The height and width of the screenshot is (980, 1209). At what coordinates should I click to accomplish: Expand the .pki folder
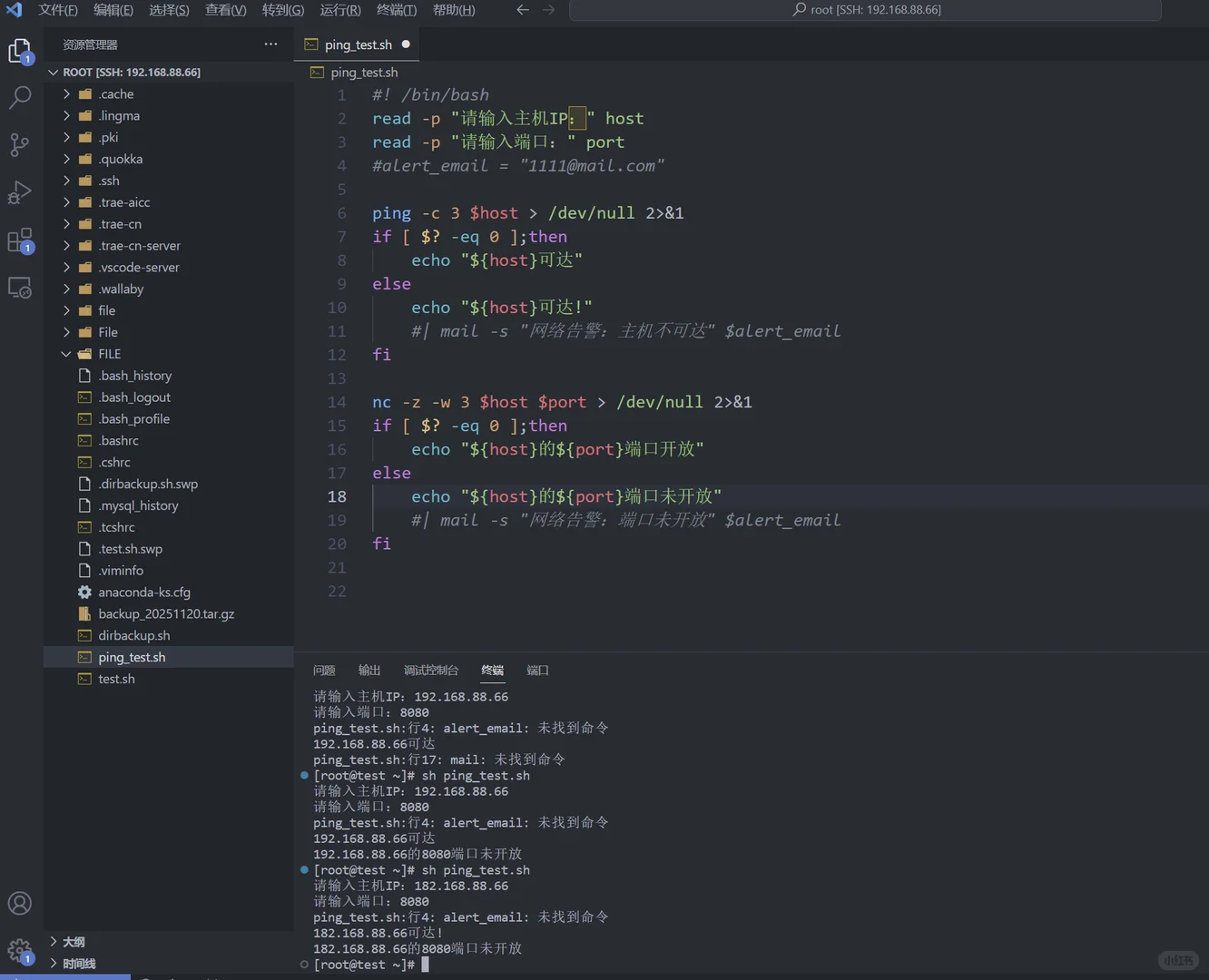coord(169,138)
